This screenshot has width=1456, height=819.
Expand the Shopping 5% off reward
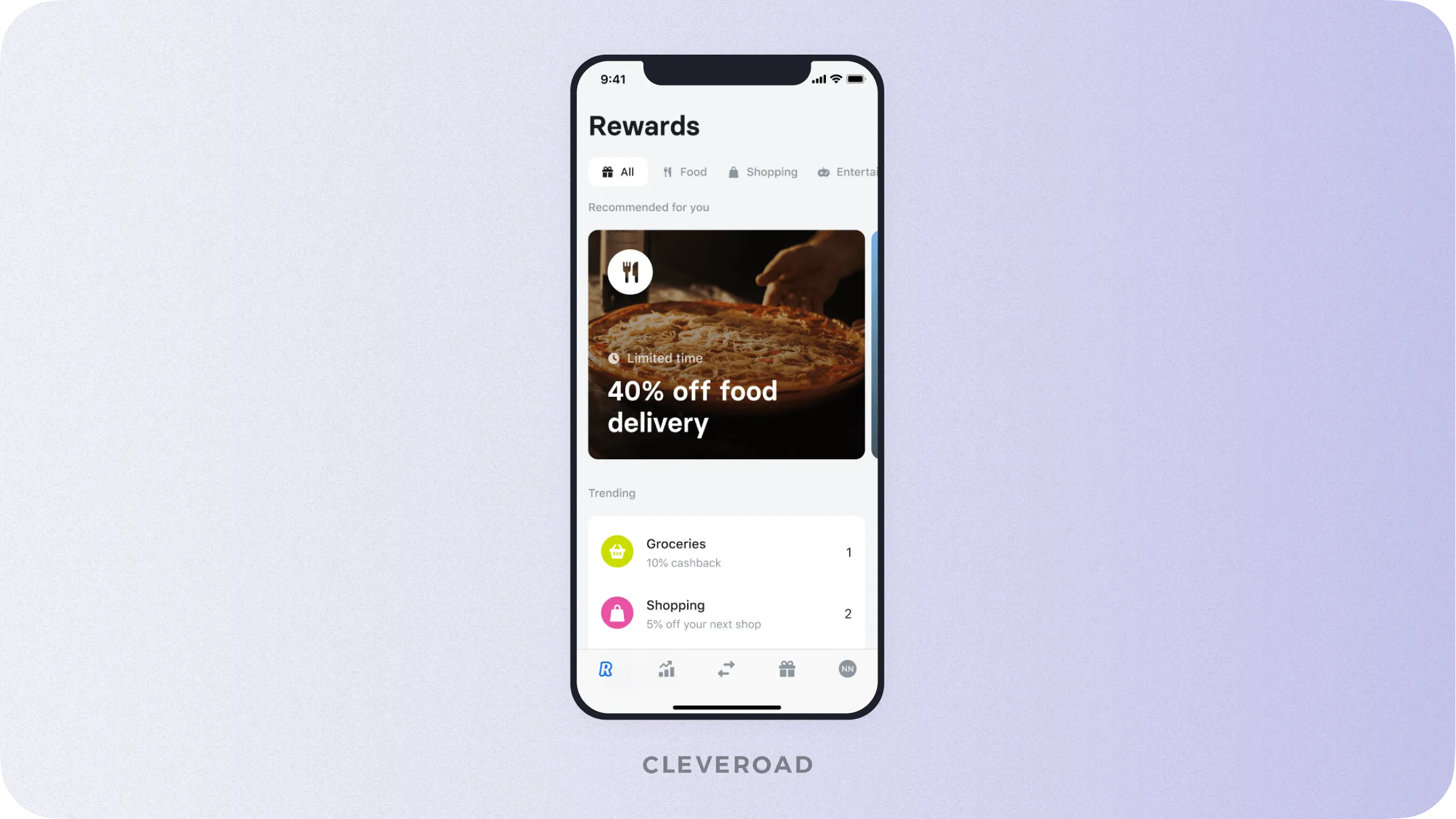(x=727, y=613)
